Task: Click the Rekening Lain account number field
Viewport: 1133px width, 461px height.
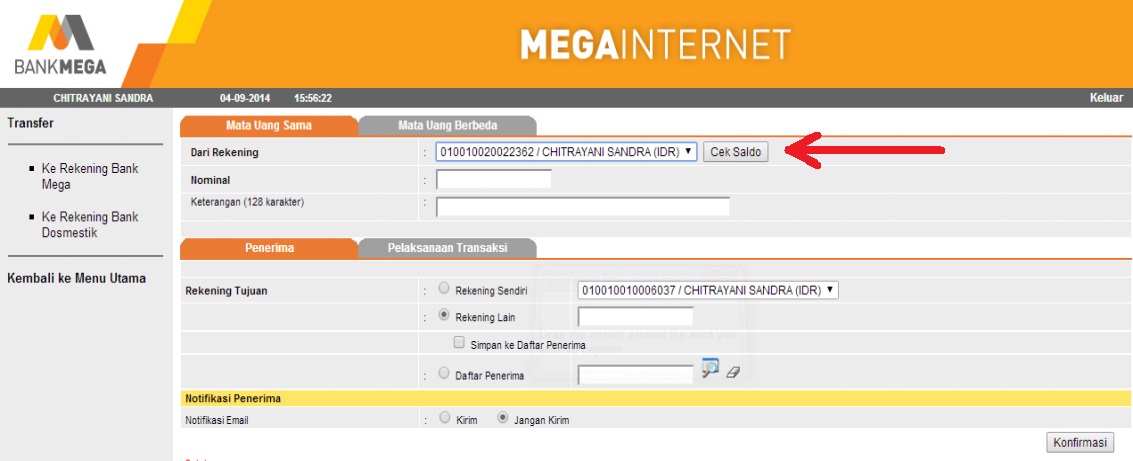Action: click(x=635, y=316)
